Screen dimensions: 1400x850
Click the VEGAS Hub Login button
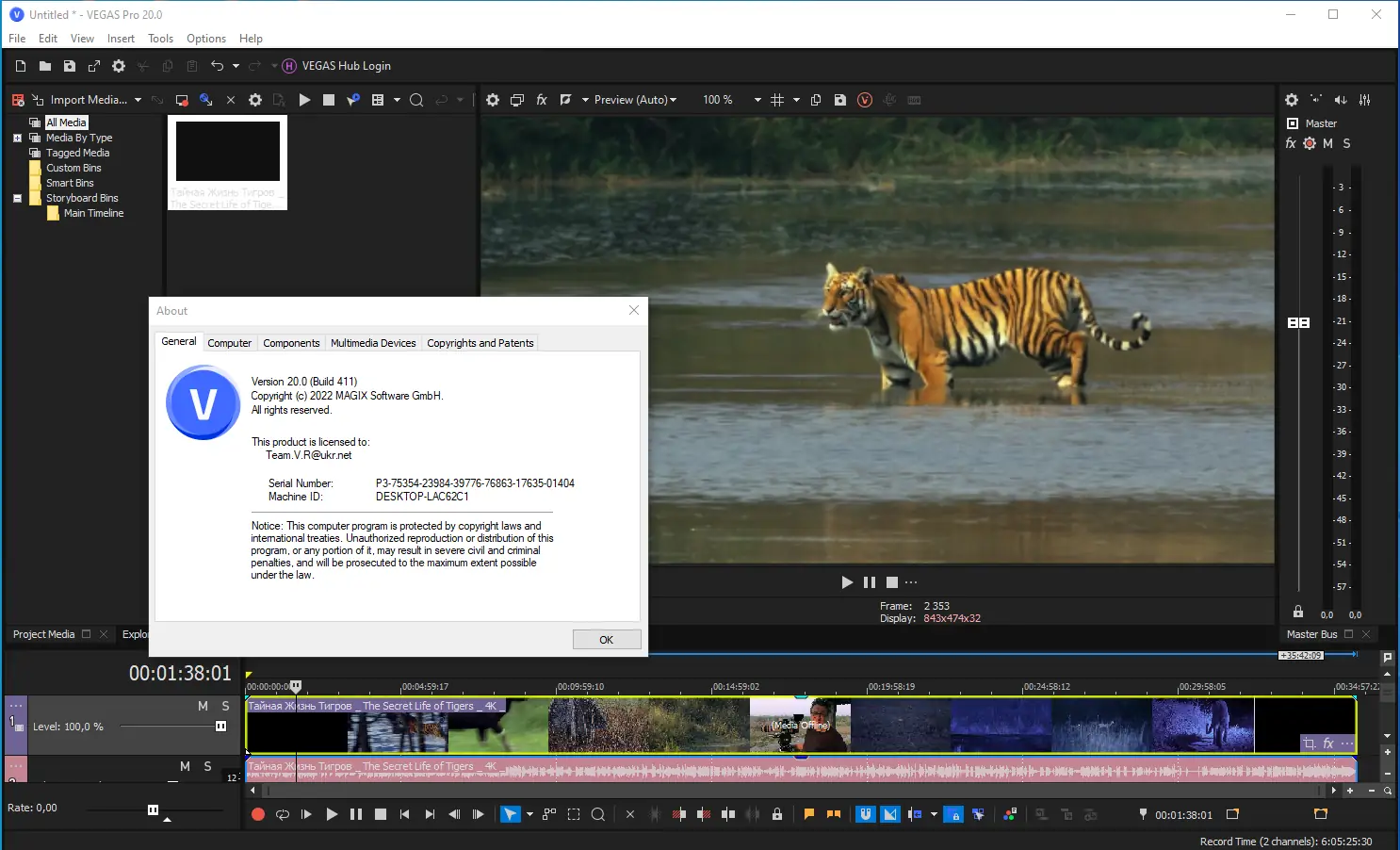point(336,66)
